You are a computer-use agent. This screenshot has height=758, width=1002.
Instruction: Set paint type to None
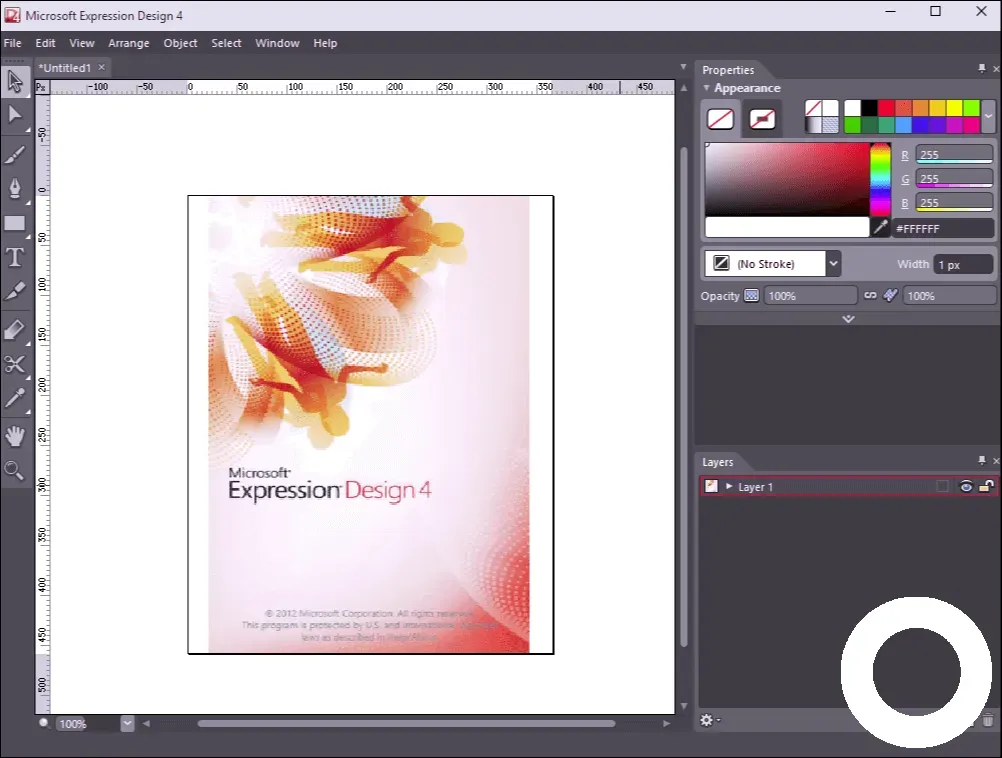[x=813, y=108]
